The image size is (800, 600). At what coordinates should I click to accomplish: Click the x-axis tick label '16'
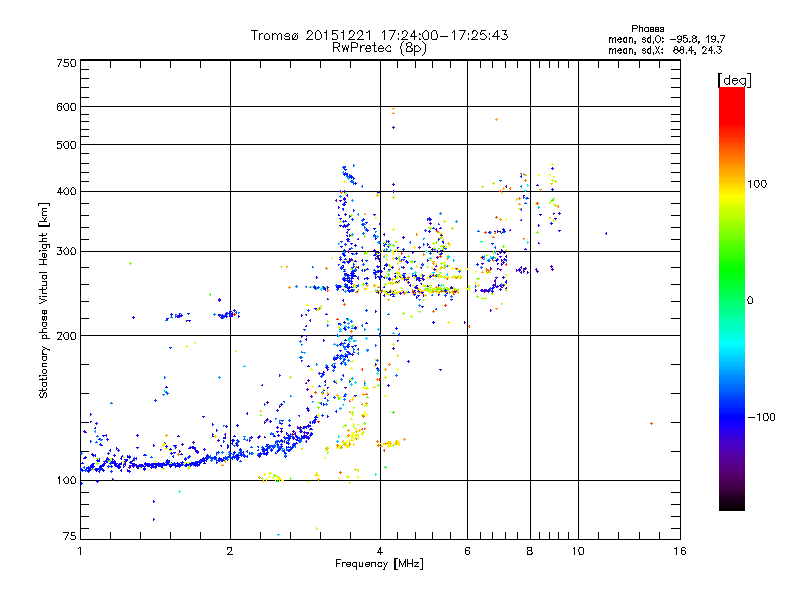pos(680,551)
